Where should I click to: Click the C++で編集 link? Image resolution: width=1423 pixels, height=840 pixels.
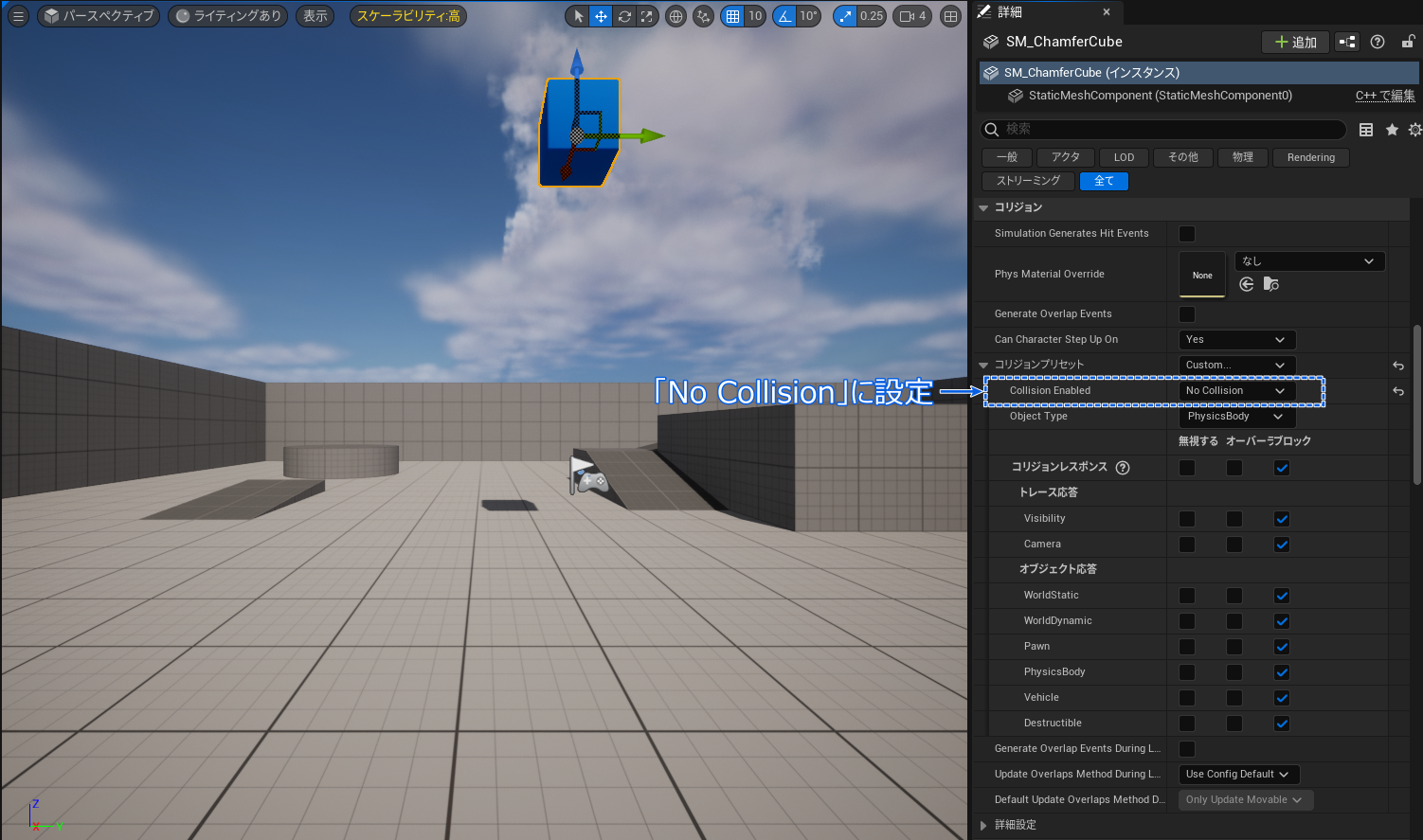point(1385,96)
